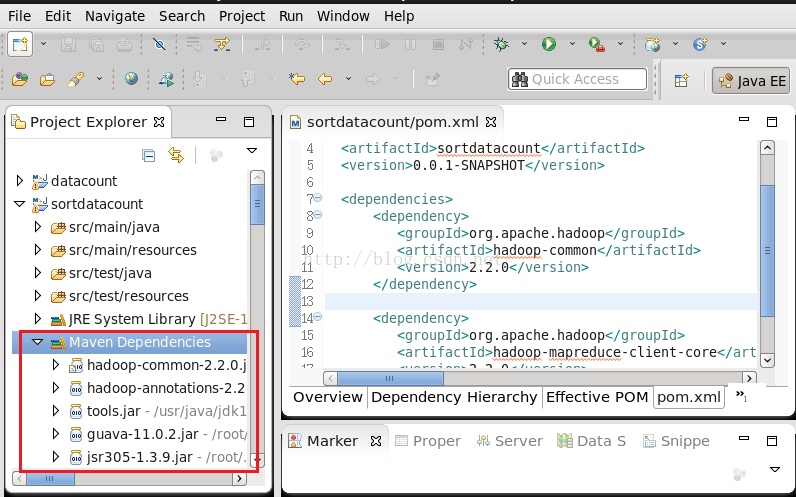The height and width of the screenshot is (497, 796).
Task: Click the Open Type icon
Action: [20, 79]
